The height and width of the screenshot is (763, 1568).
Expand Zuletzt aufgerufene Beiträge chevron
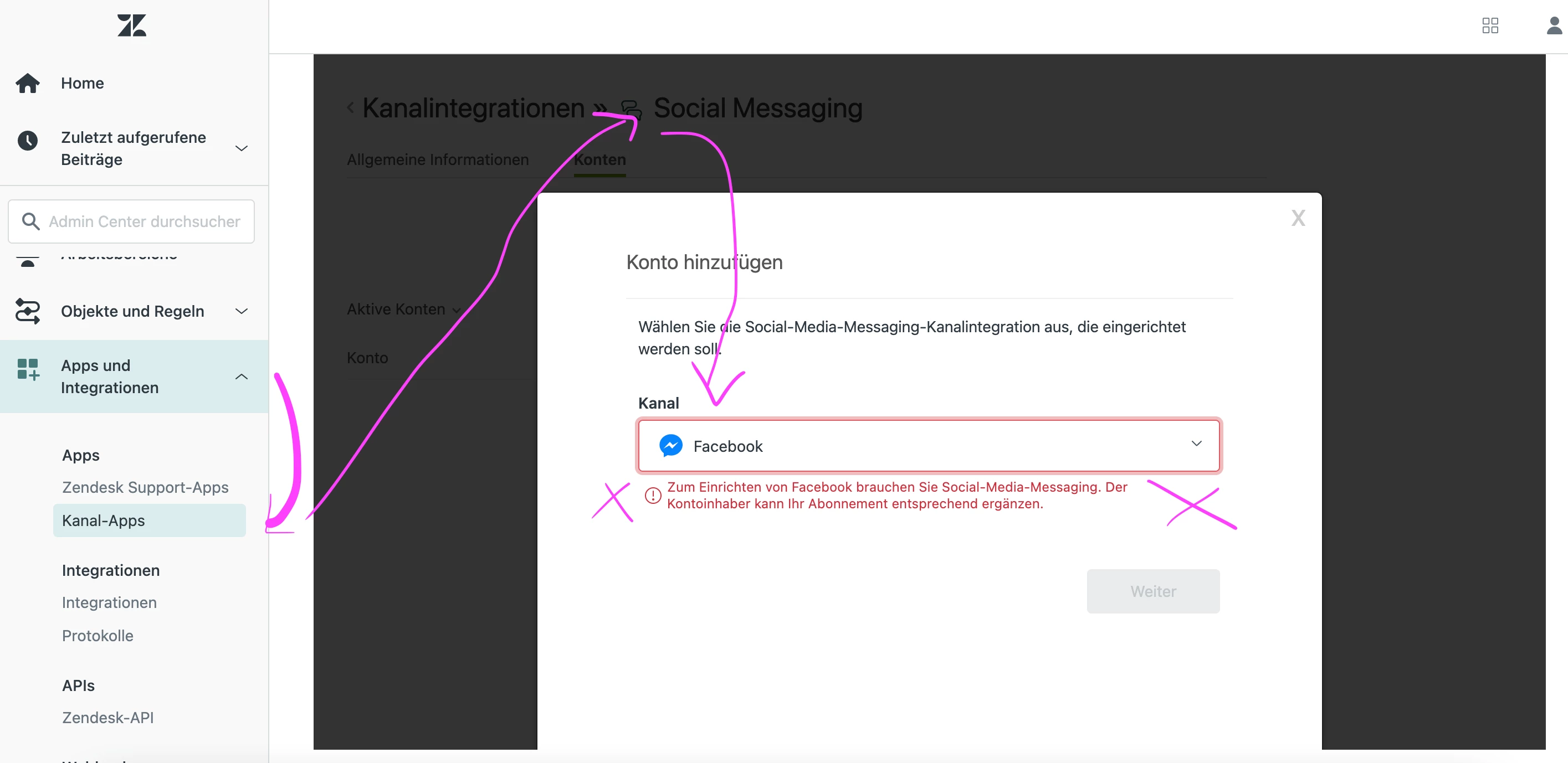point(241,148)
